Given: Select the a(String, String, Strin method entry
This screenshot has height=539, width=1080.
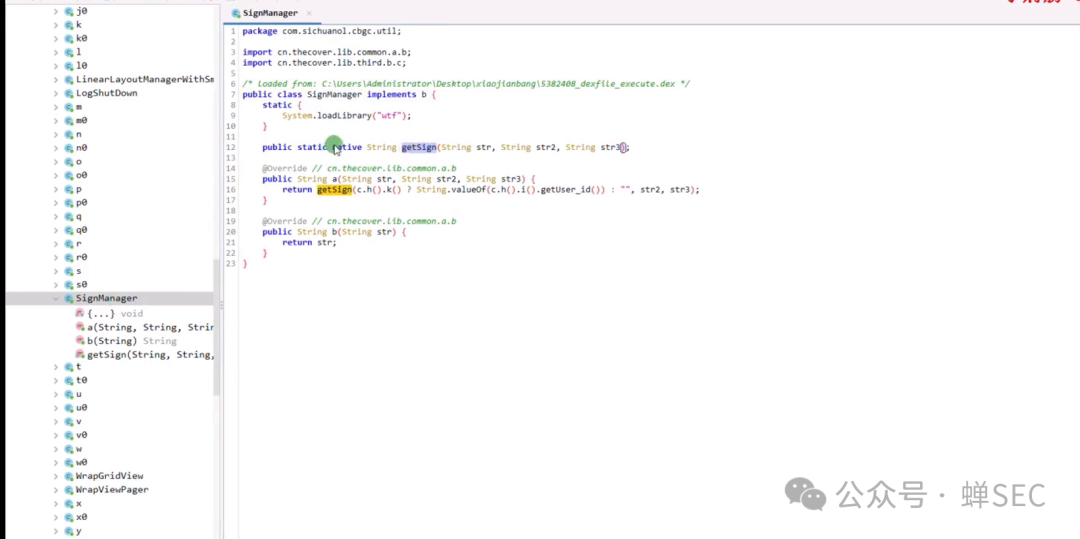Looking at the screenshot, I should [150, 327].
